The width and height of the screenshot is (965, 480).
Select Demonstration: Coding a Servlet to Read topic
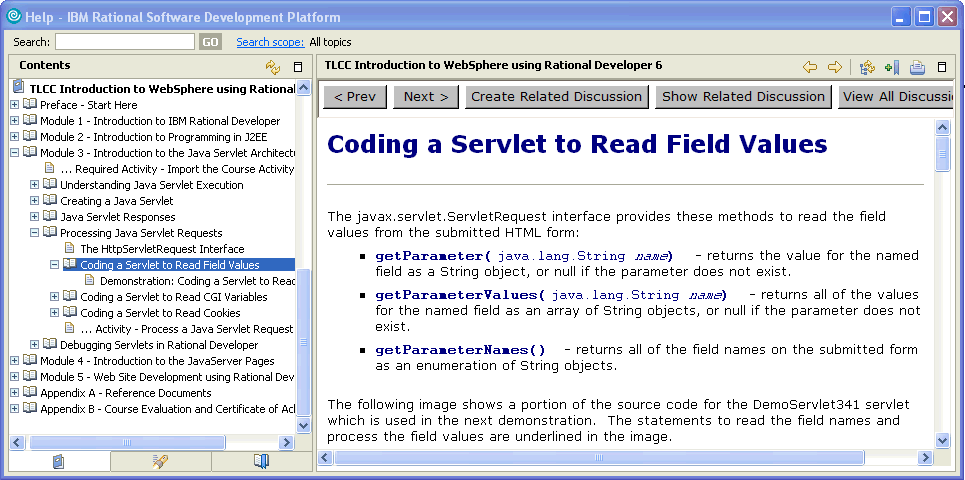pyautogui.click(x=197, y=281)
